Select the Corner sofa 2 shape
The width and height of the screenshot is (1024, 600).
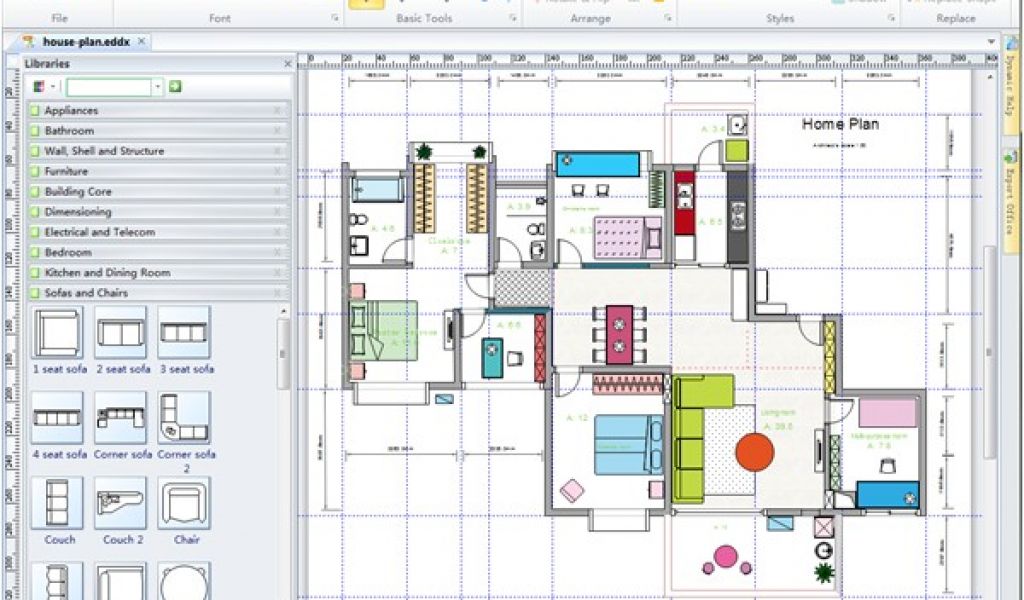(x=184, y=418)
